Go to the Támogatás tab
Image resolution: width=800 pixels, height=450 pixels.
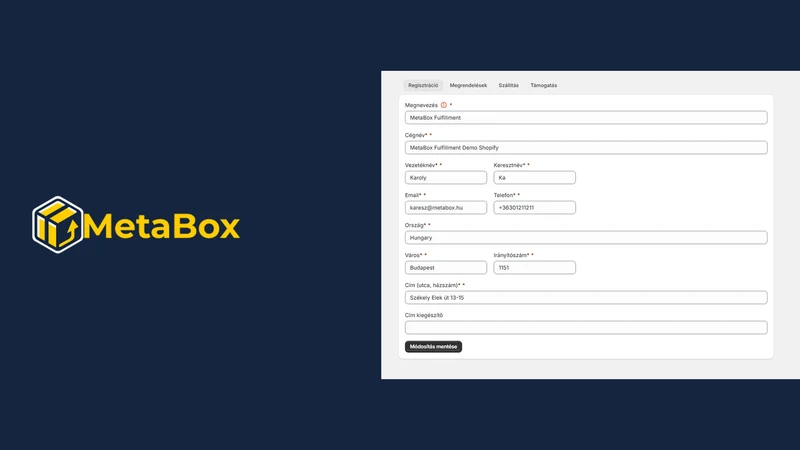543,85
